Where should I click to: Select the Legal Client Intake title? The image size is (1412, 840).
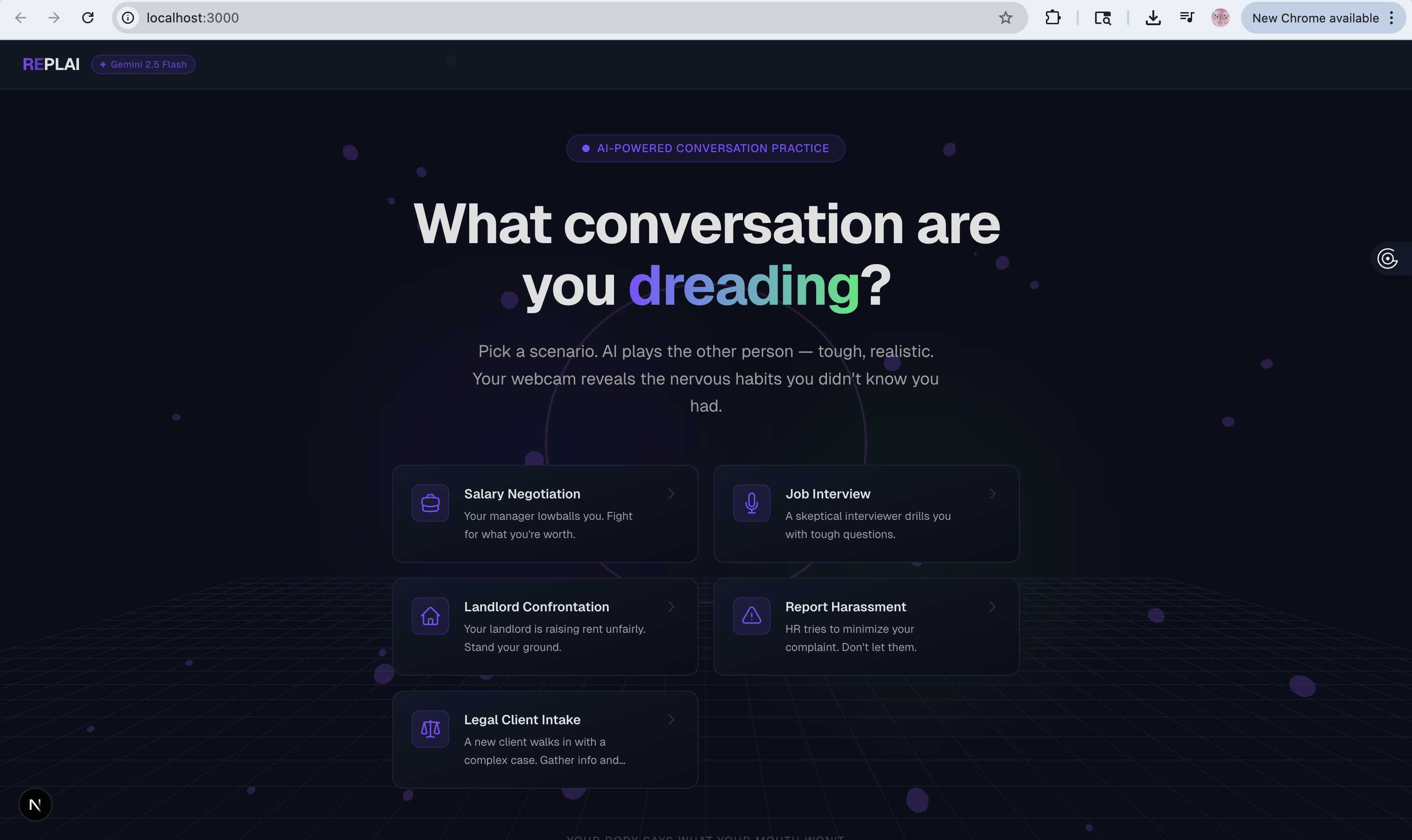[x=522, y=720]
